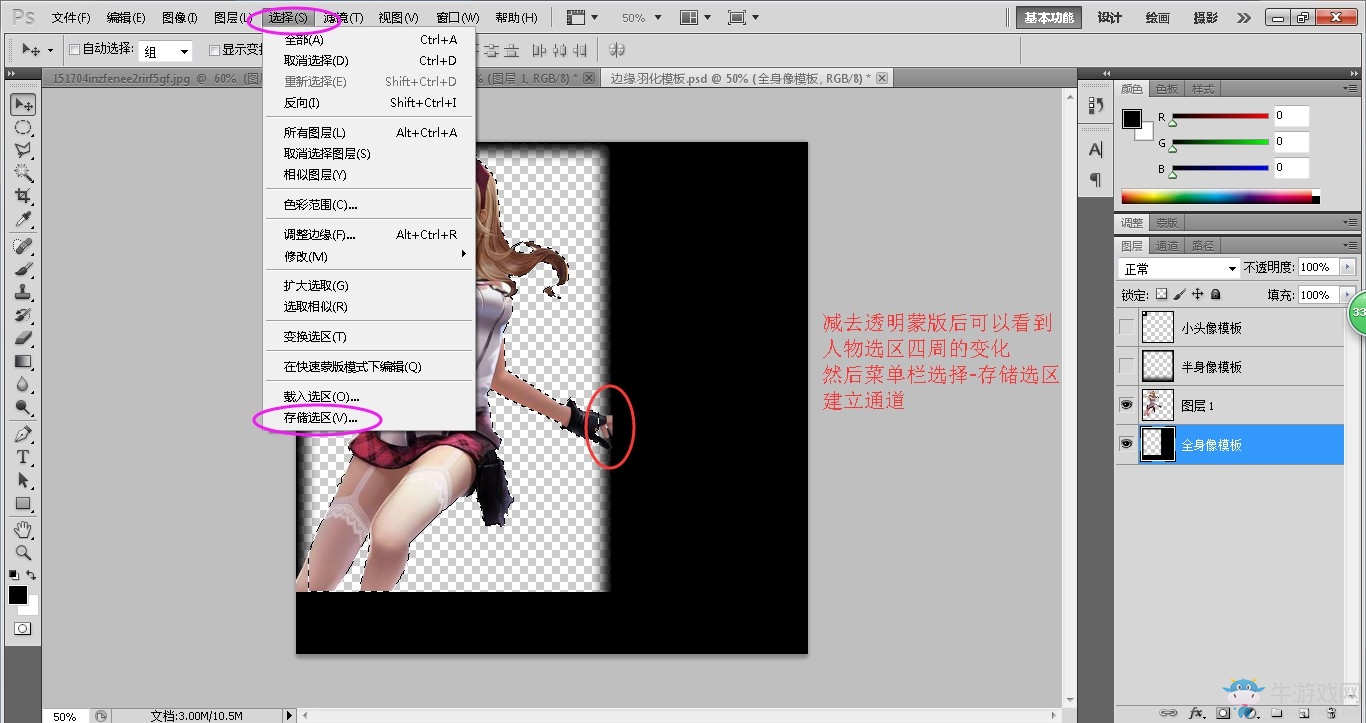
Task: Toggle the 显示变换控件 checkbox
Action: click(214, 50)
